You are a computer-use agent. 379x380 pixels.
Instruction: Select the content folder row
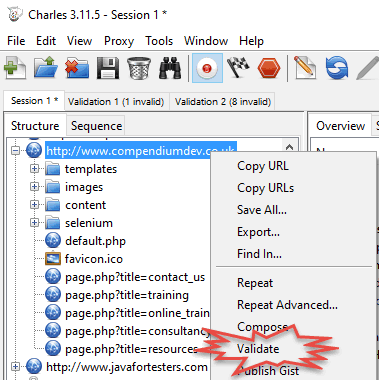[86, 205]
